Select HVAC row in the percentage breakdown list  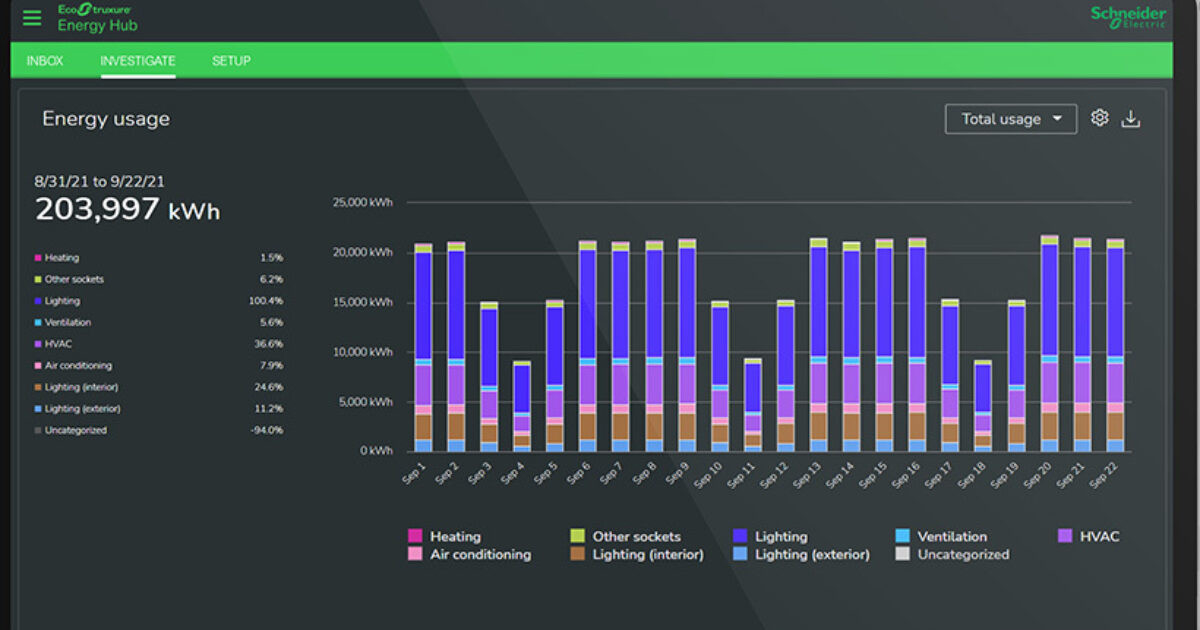[159, 344]
